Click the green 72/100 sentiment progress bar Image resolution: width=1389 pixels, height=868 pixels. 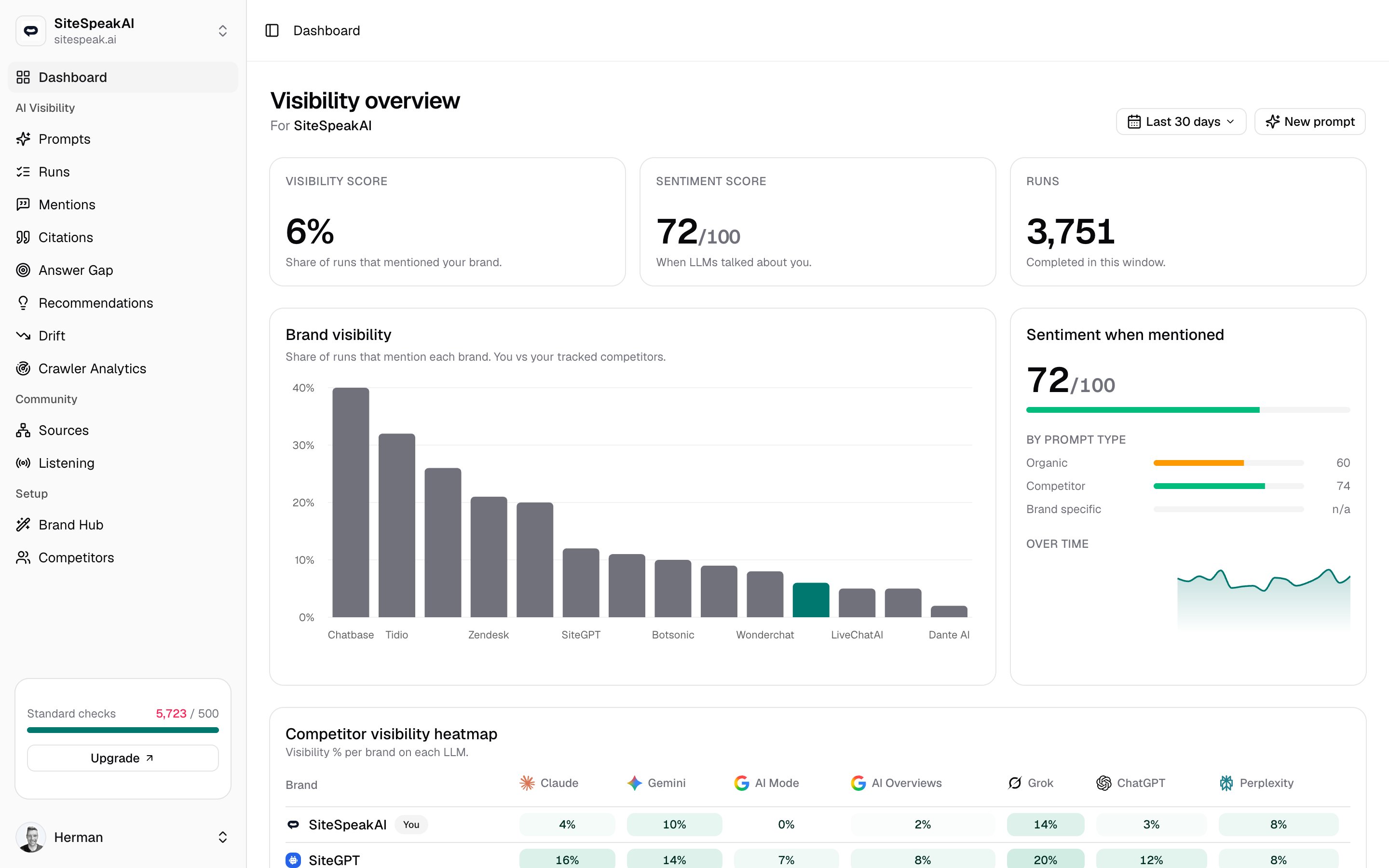click(1188, 410)
